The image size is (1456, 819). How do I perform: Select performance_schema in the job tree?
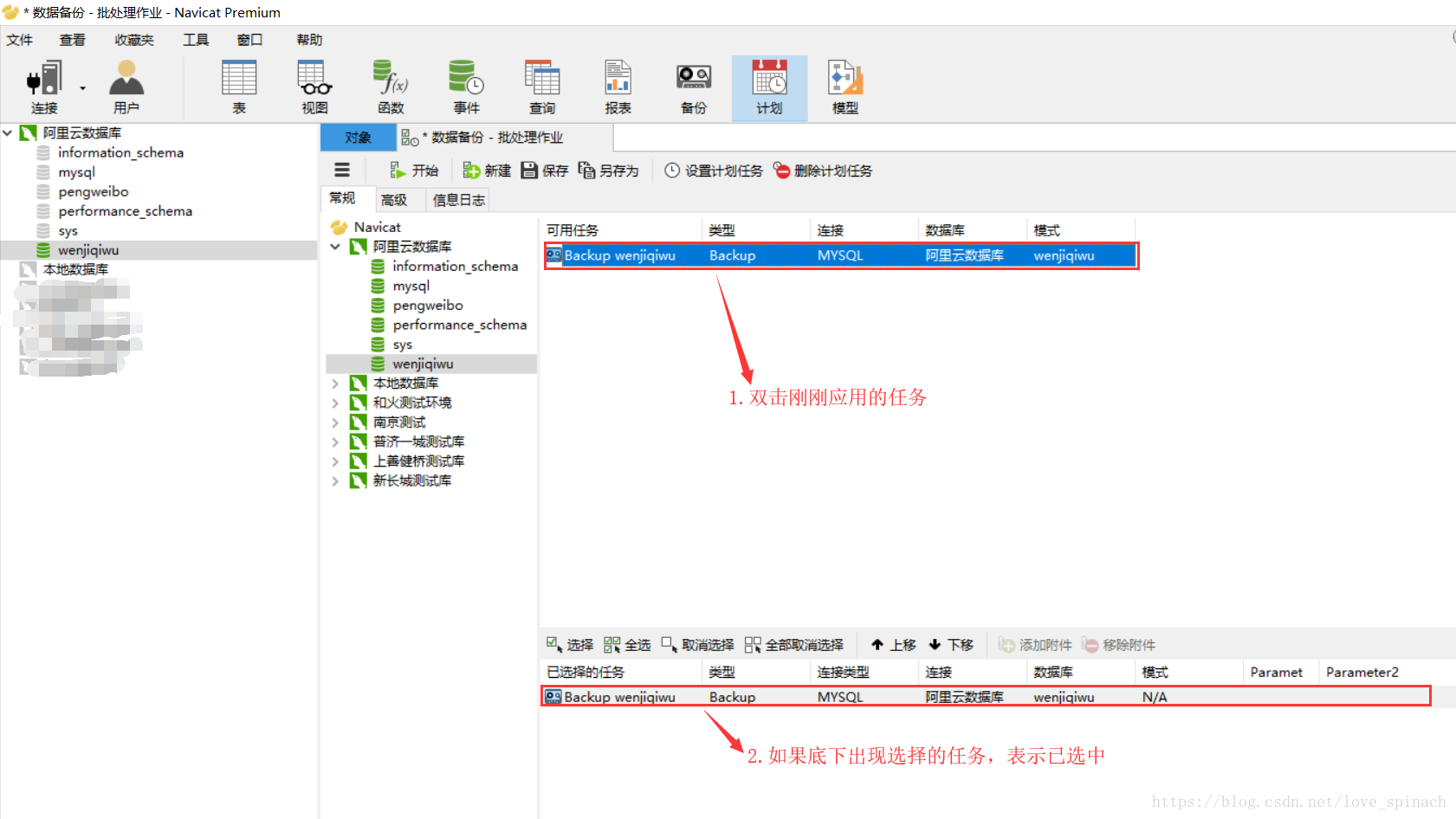point(459,325)
